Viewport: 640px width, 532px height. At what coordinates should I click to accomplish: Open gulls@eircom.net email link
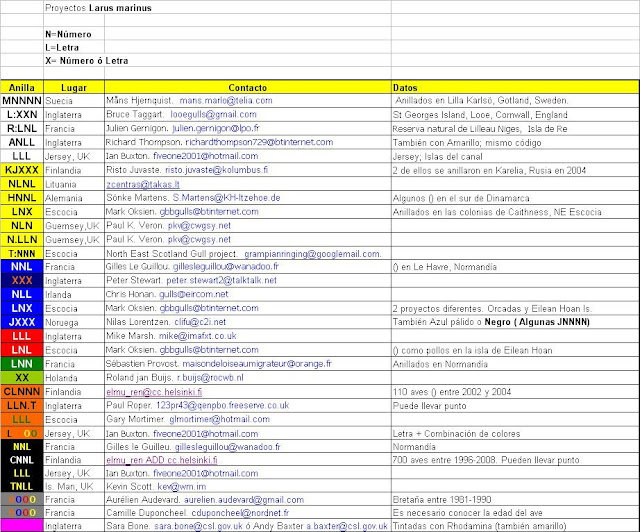[x=193, y=294]
